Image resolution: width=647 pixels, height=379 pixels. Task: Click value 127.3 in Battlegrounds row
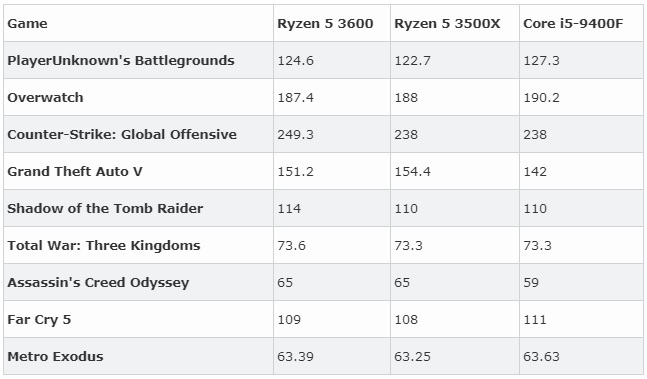541,61
